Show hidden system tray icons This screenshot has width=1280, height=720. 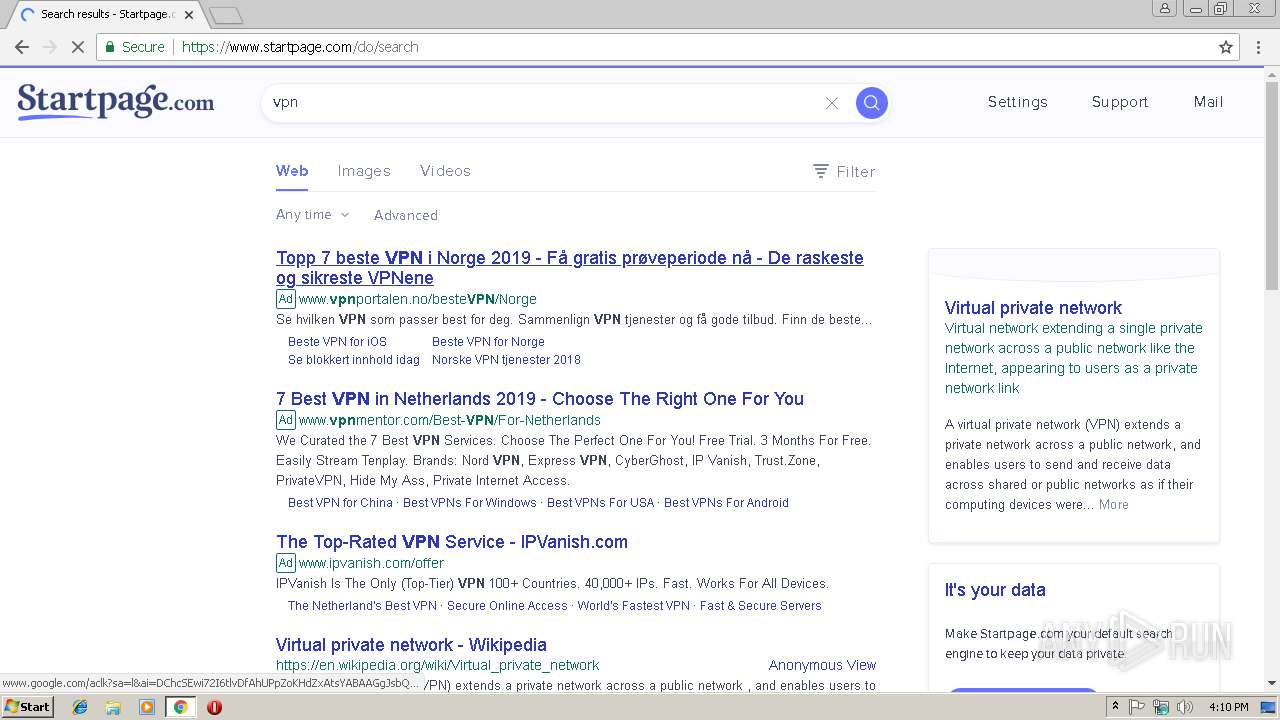(1115, 707)
